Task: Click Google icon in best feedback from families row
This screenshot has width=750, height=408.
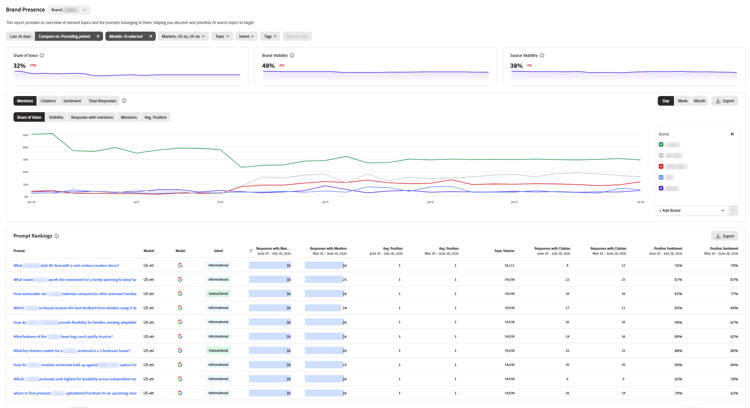Action: click(180, 308)
